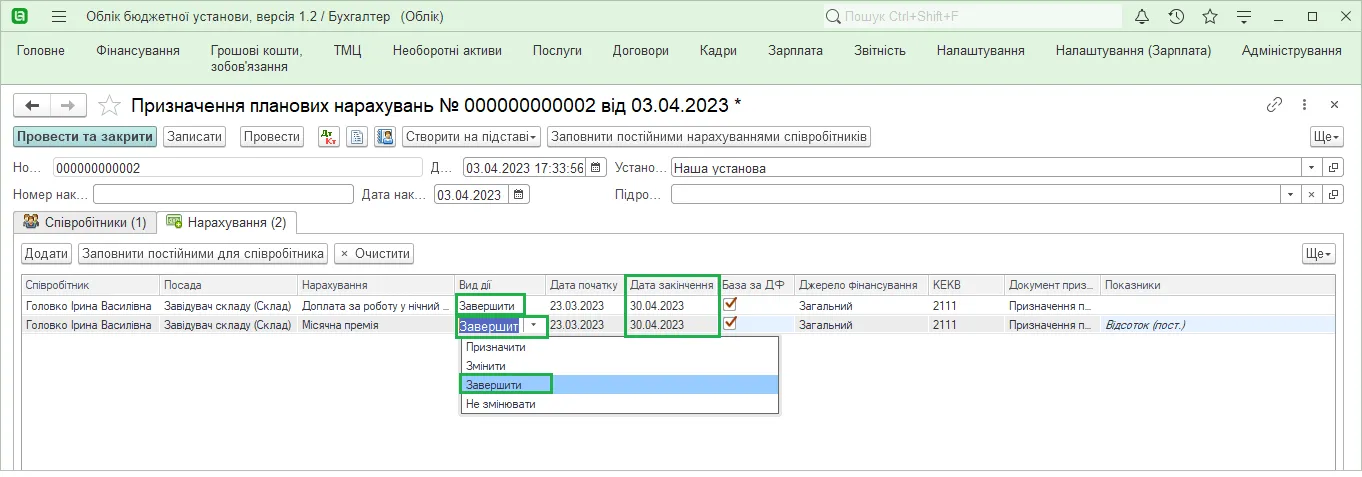
Task: Open the main menu hamburger icon
Action: pos(59,16)
